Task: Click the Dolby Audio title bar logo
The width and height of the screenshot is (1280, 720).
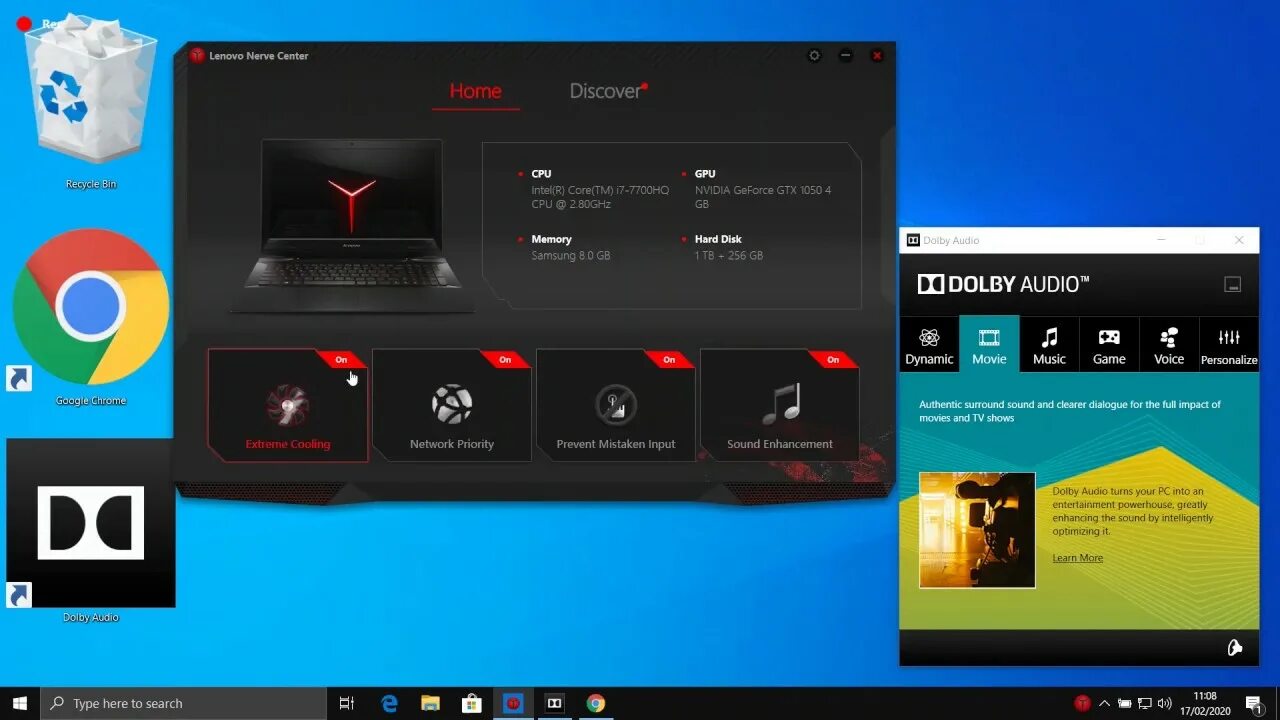Action: coord(912,240)
